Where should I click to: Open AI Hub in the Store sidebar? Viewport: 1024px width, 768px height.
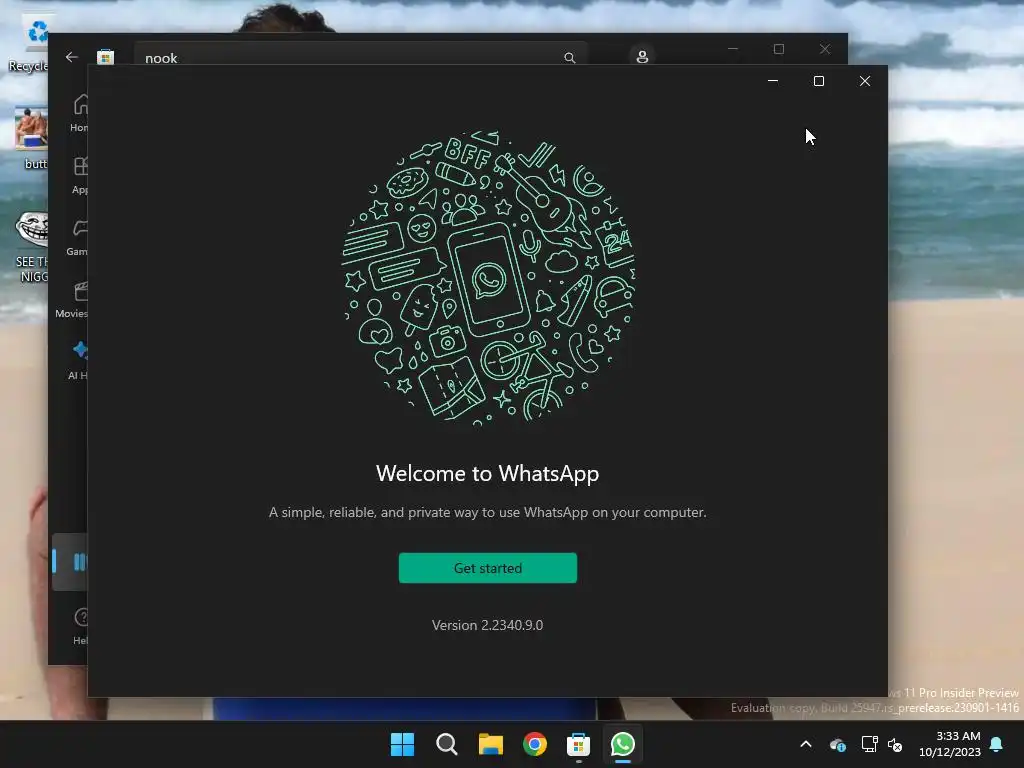(x=78, y=360)
